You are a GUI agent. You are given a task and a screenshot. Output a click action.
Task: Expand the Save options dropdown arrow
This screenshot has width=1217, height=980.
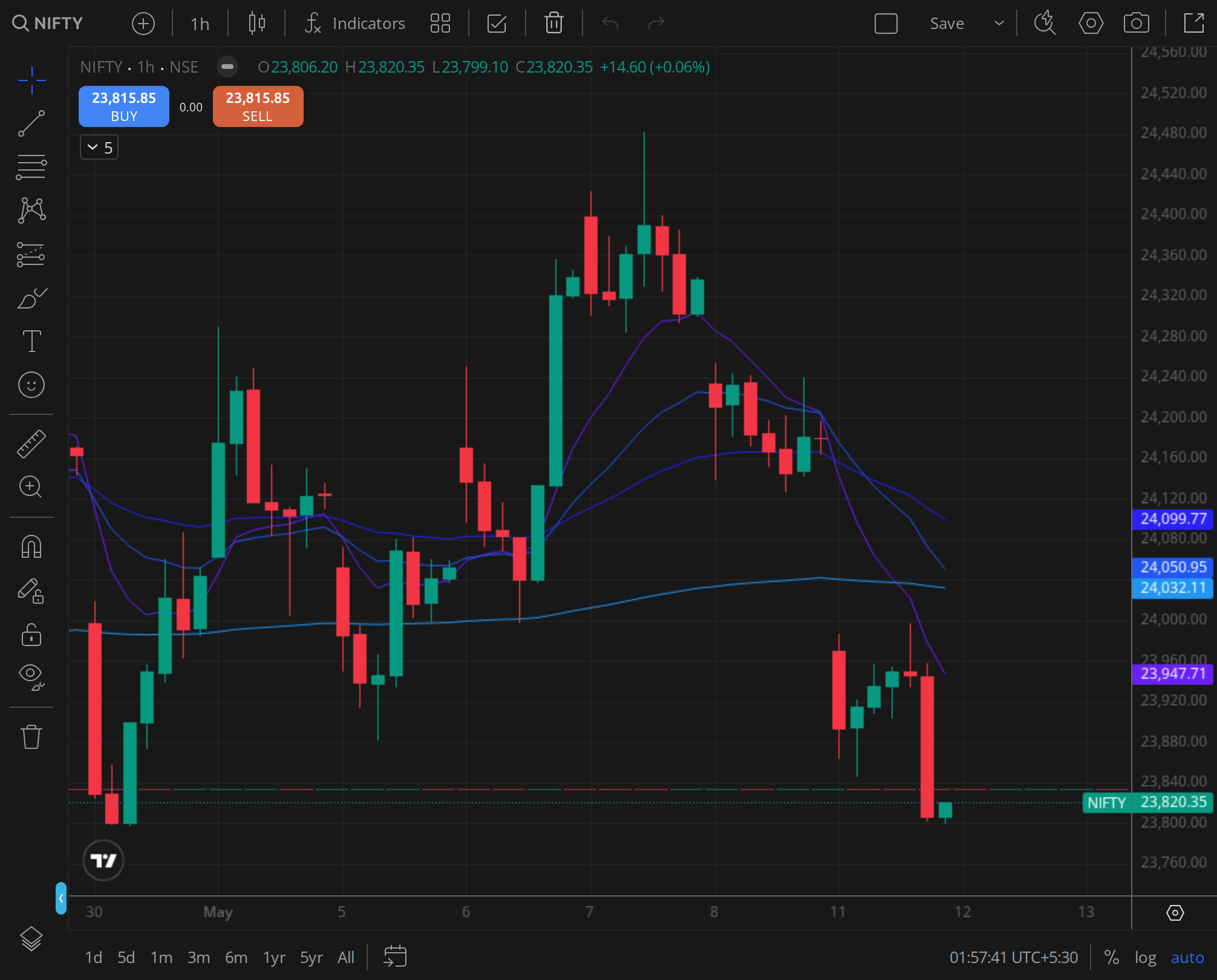999,24
